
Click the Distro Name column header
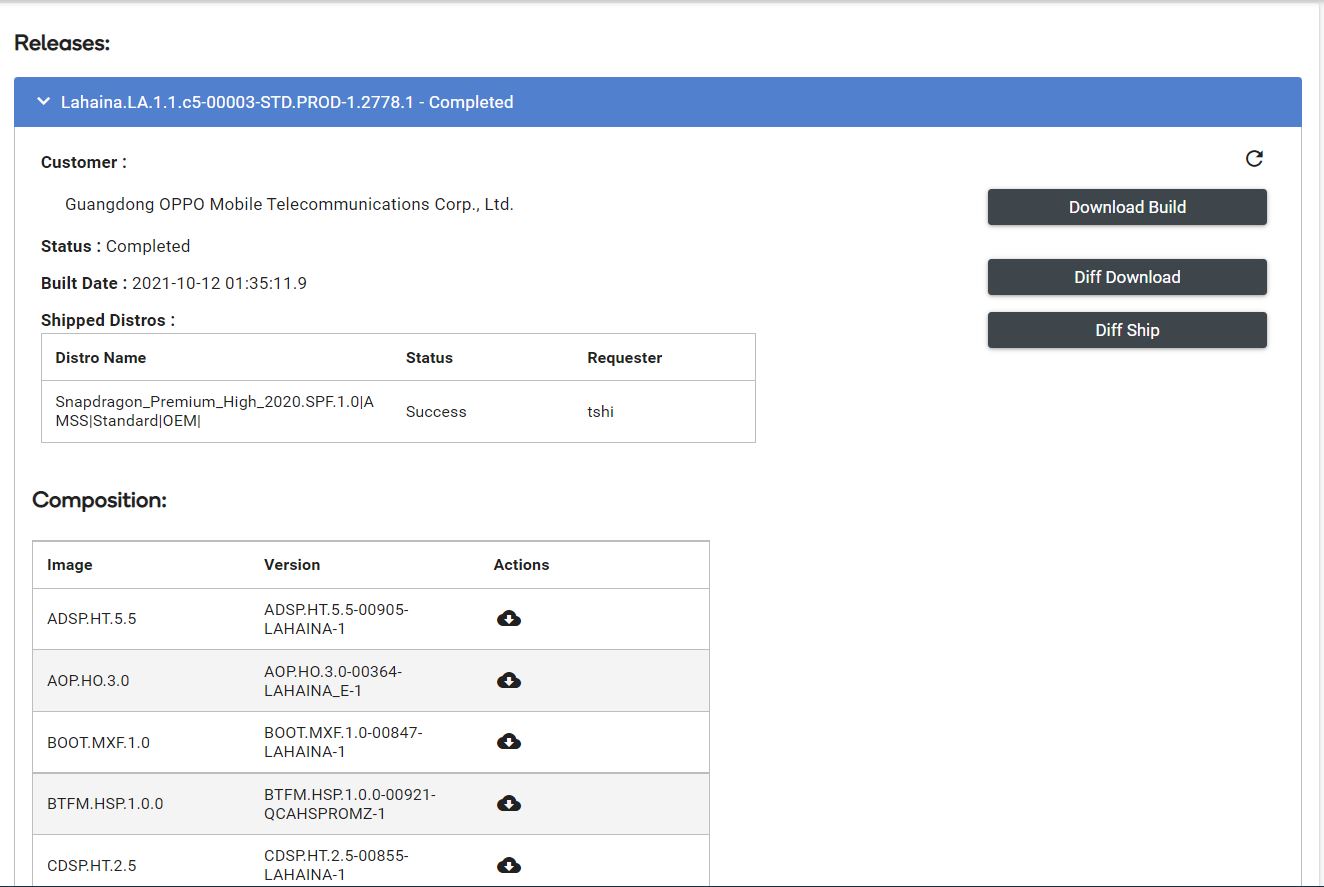coord(101,358)
